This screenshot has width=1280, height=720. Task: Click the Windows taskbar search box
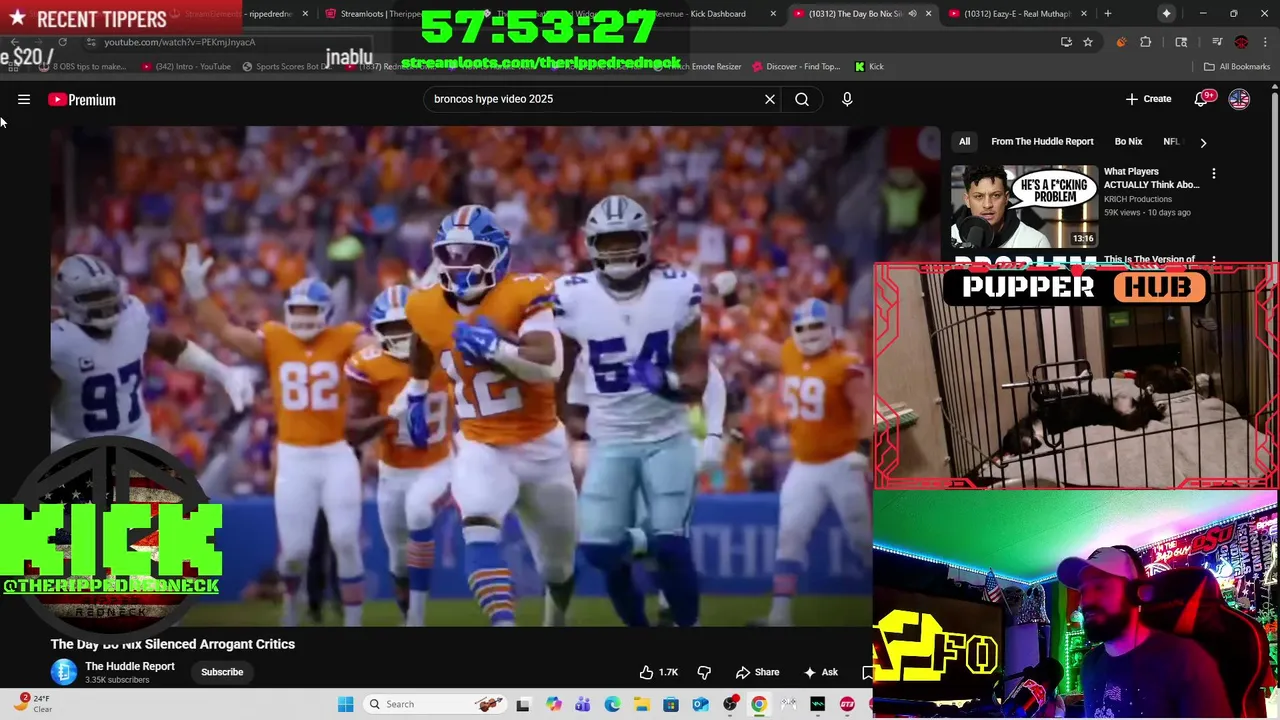[437, 704]
